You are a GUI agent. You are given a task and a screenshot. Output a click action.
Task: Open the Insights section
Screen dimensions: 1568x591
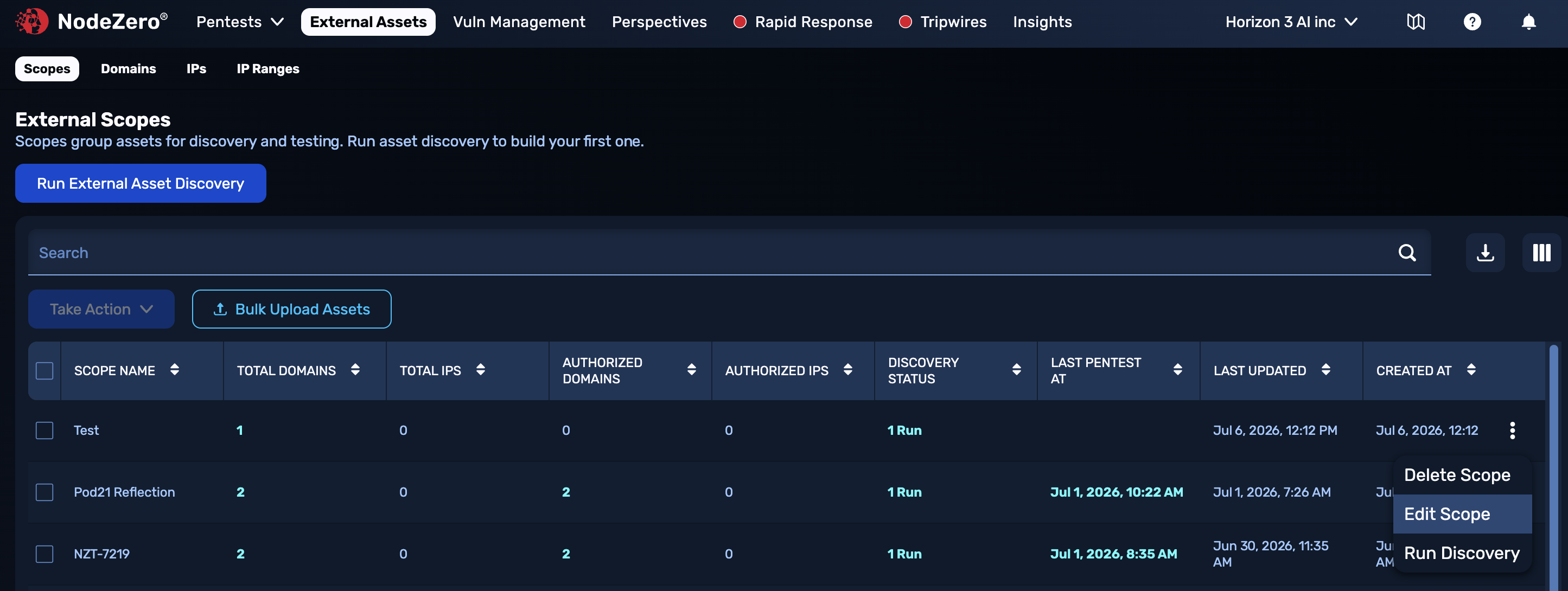[x=1042, y=22]
